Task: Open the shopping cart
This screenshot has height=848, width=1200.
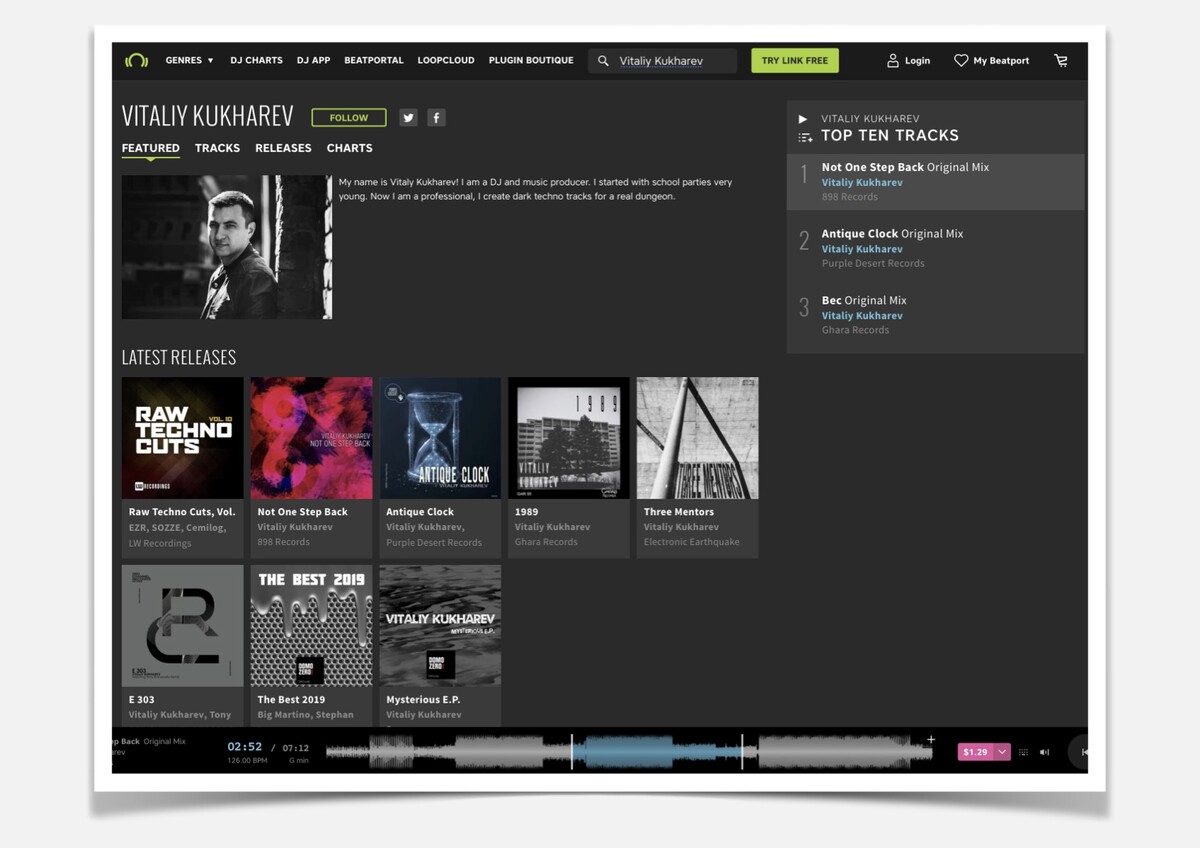Action: point(1061,61)
